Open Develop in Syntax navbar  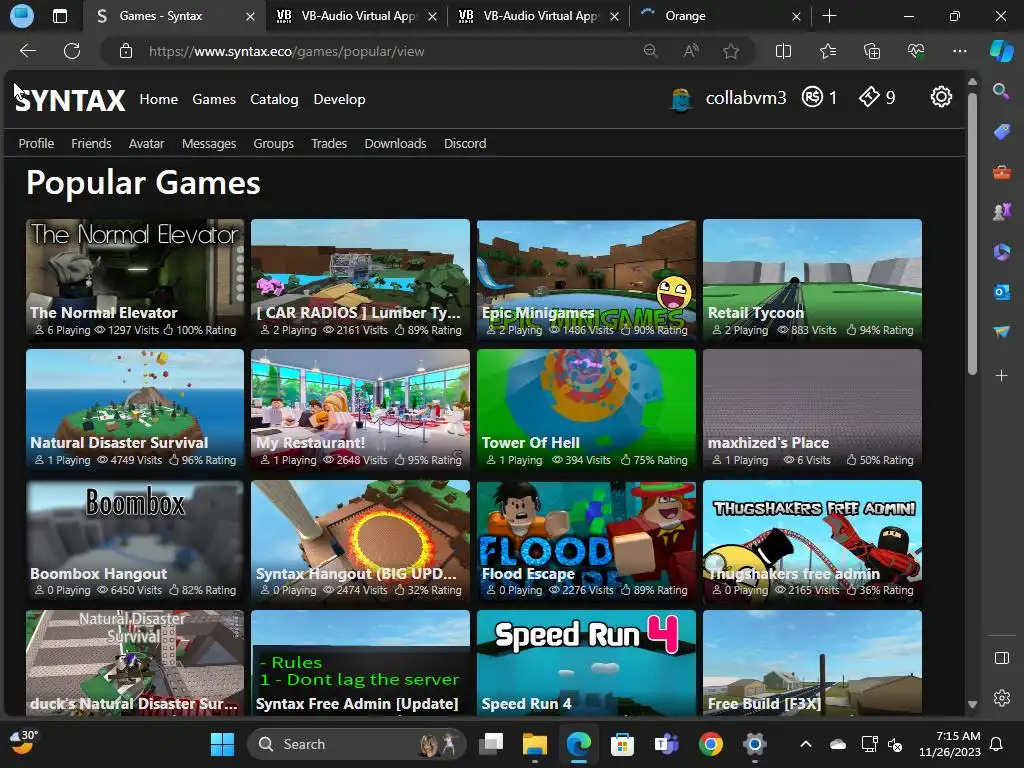point(339,99)
